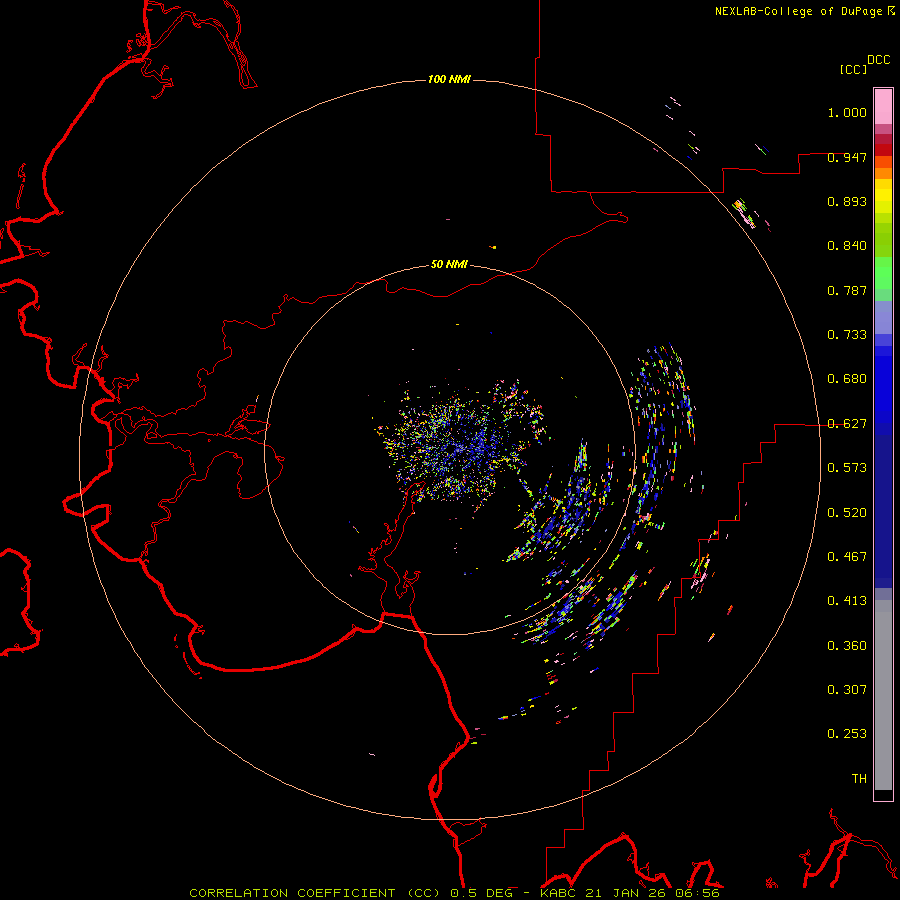Image resolution: width=900 pixels, height=900 pixels.
Task: Select the 0.893 scale value
Action: 847,201
